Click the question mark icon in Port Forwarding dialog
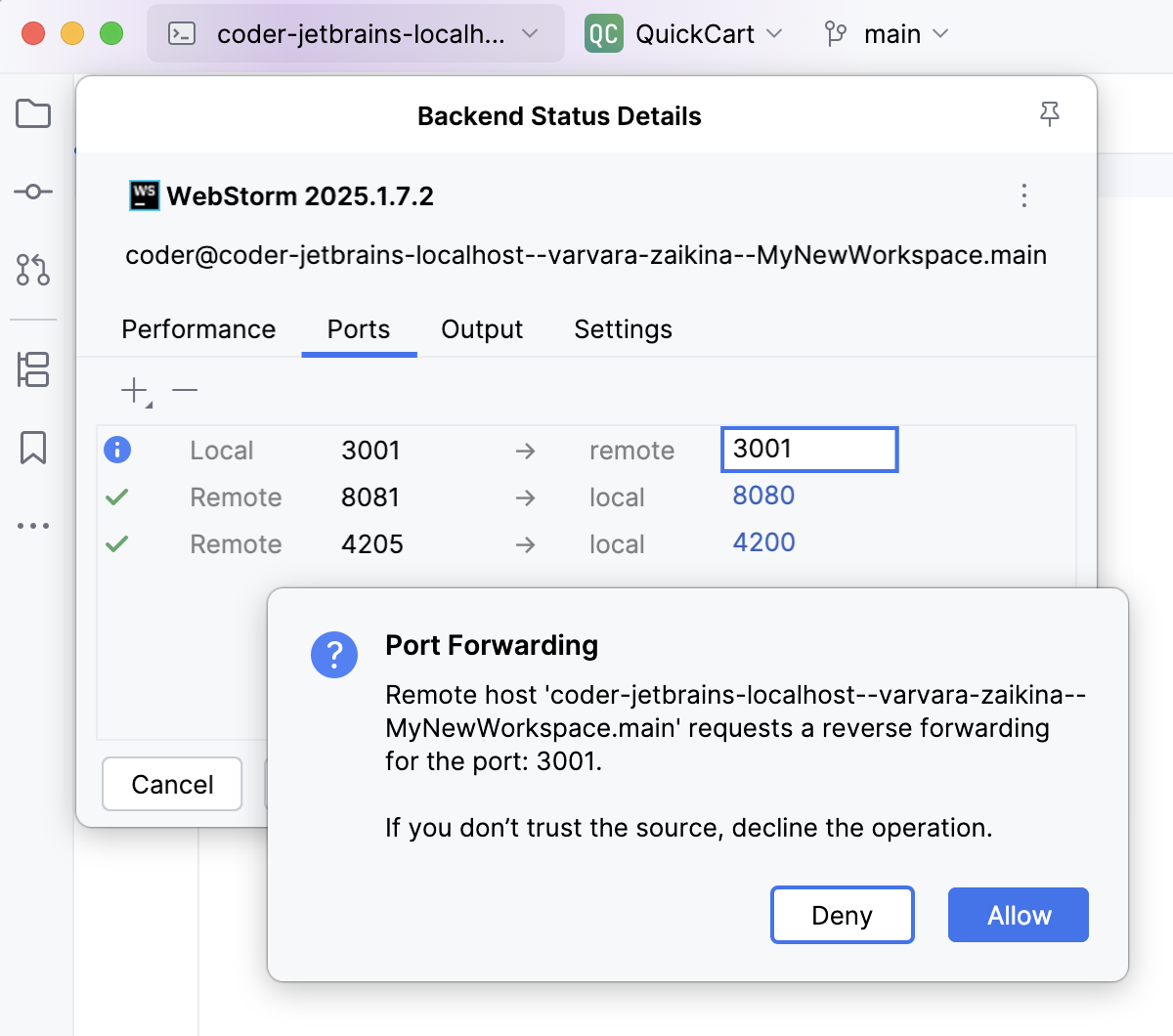The height and width of the screenshot is (1036, 1173). coord(334,654)
